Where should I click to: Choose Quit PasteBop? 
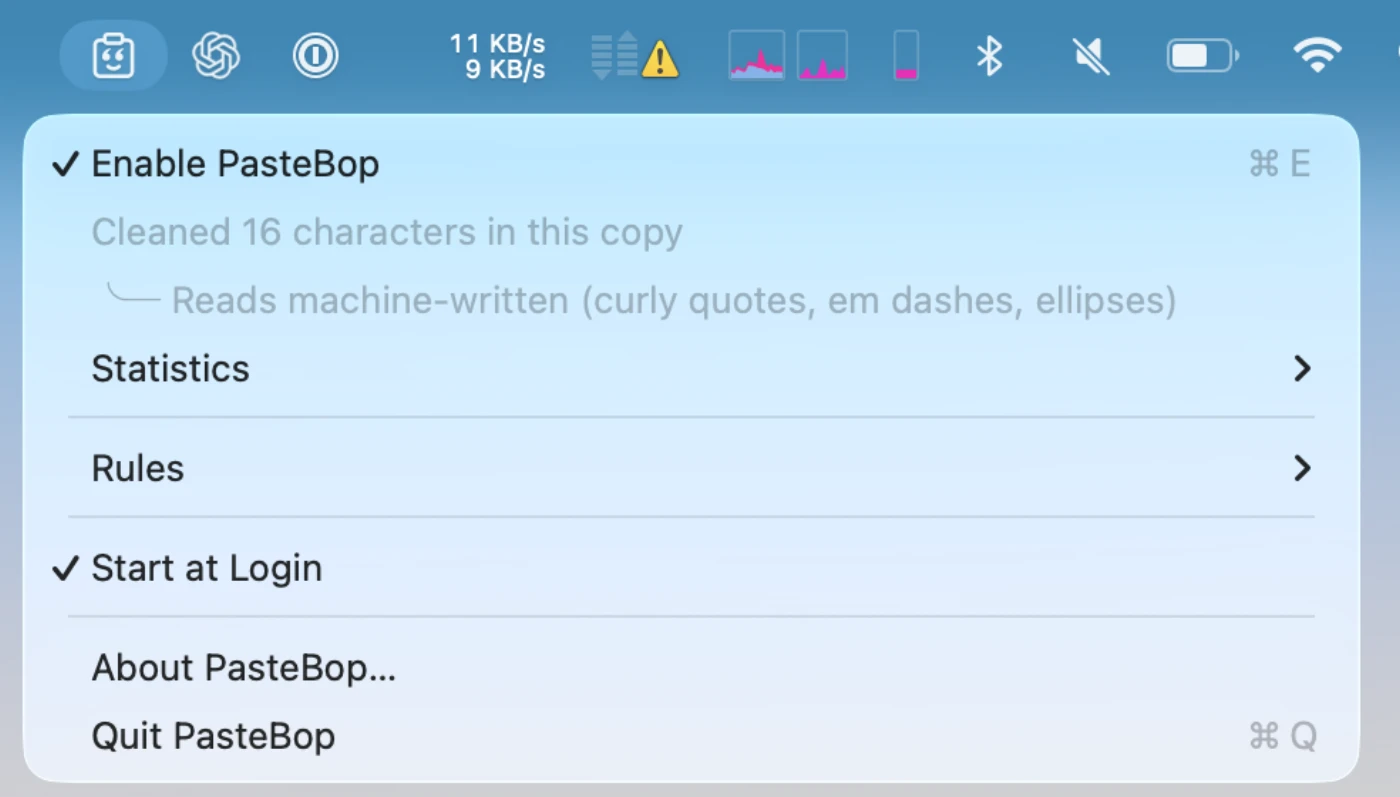(691, 736)
